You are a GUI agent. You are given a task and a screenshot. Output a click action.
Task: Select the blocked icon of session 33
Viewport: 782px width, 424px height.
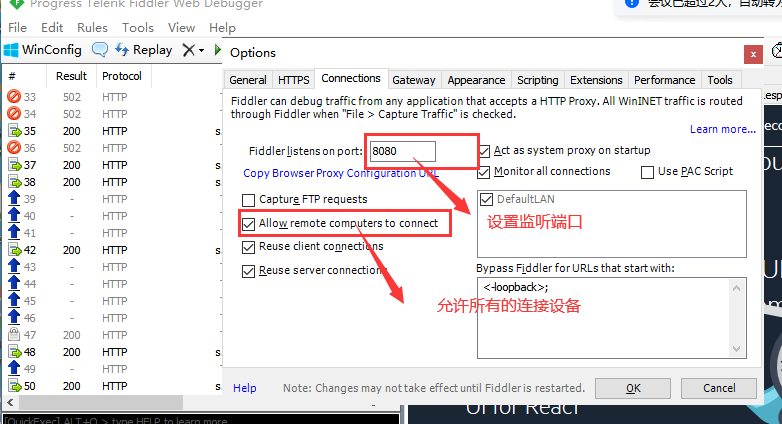[x=14, y=96]
